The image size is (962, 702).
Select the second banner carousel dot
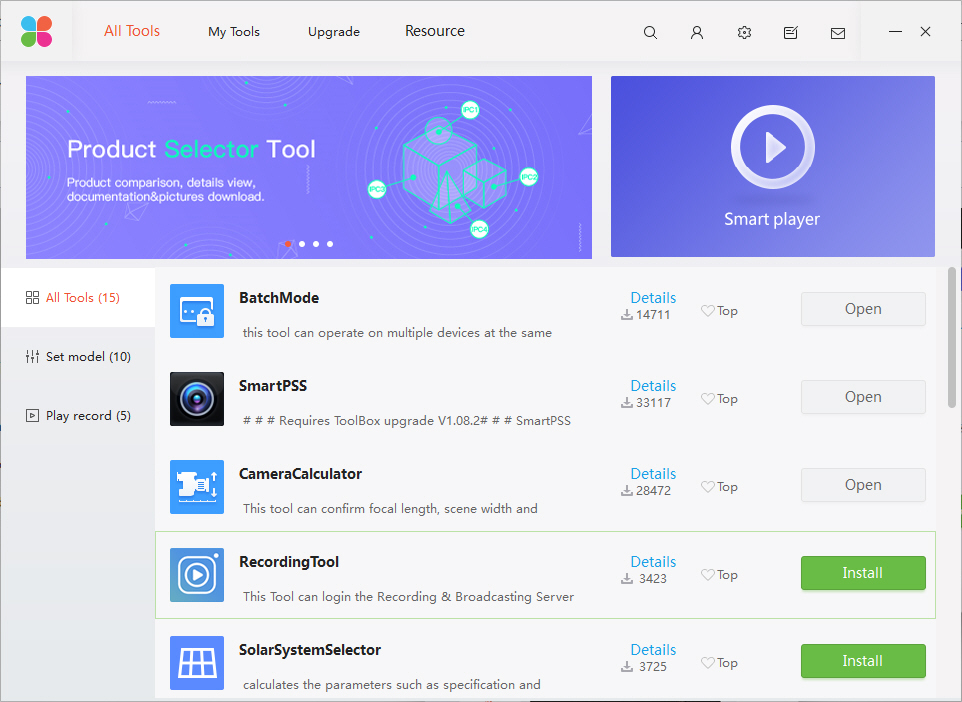point(302,244)
